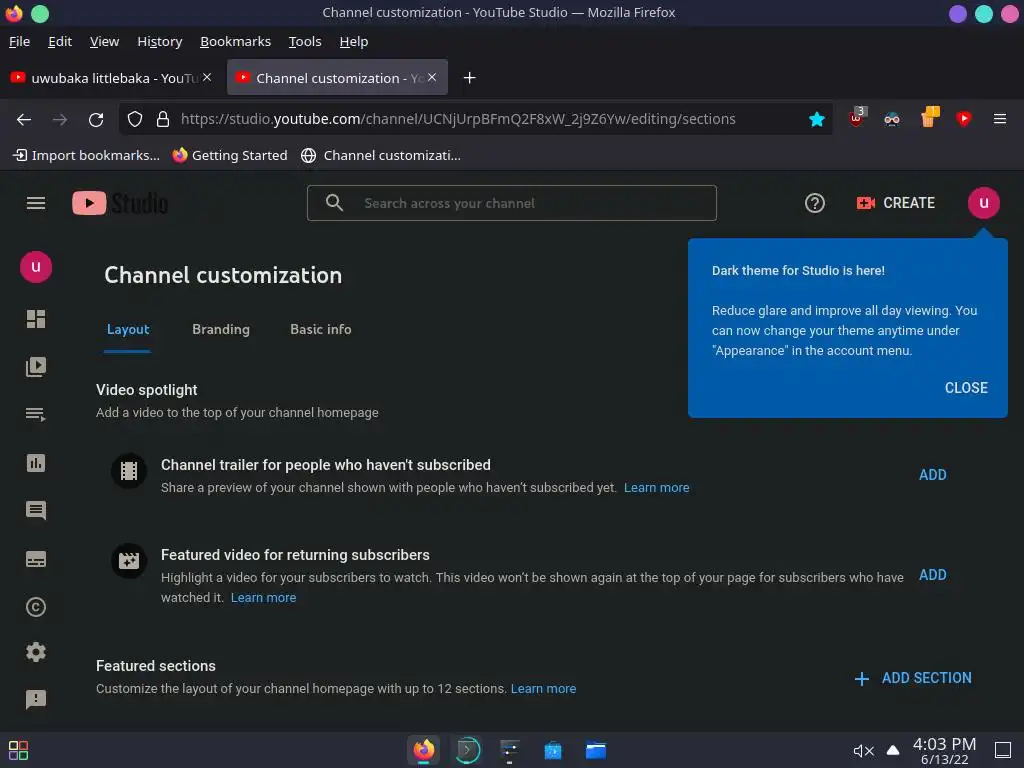Open Learn more link for featured video
Screen dimensions: 1024x768
tap(263, 598)
